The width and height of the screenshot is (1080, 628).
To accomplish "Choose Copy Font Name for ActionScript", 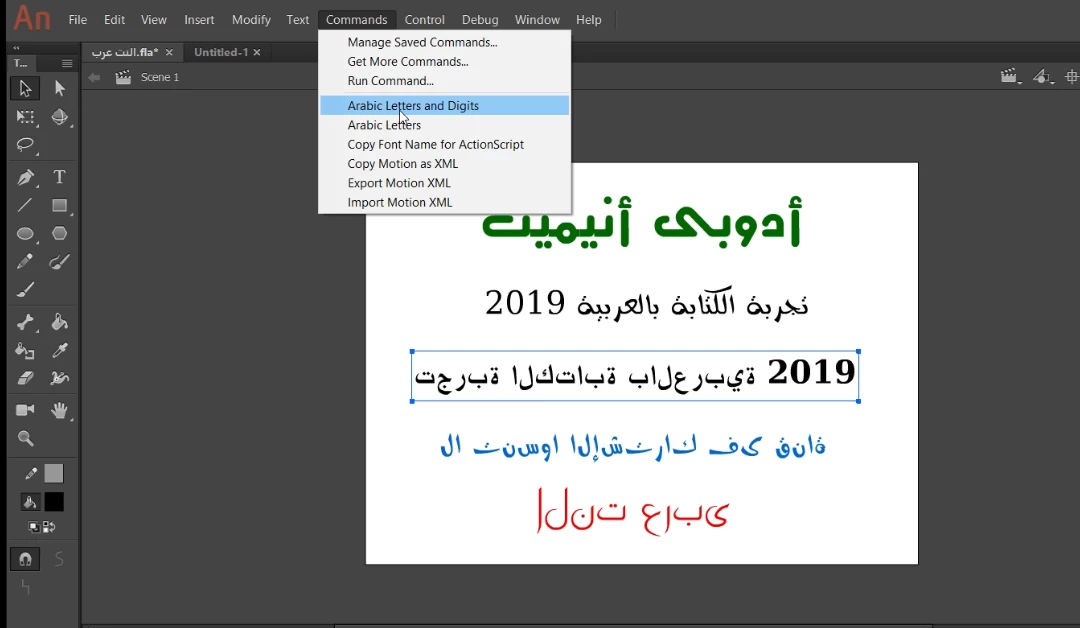I will click(x=445, y=145).
